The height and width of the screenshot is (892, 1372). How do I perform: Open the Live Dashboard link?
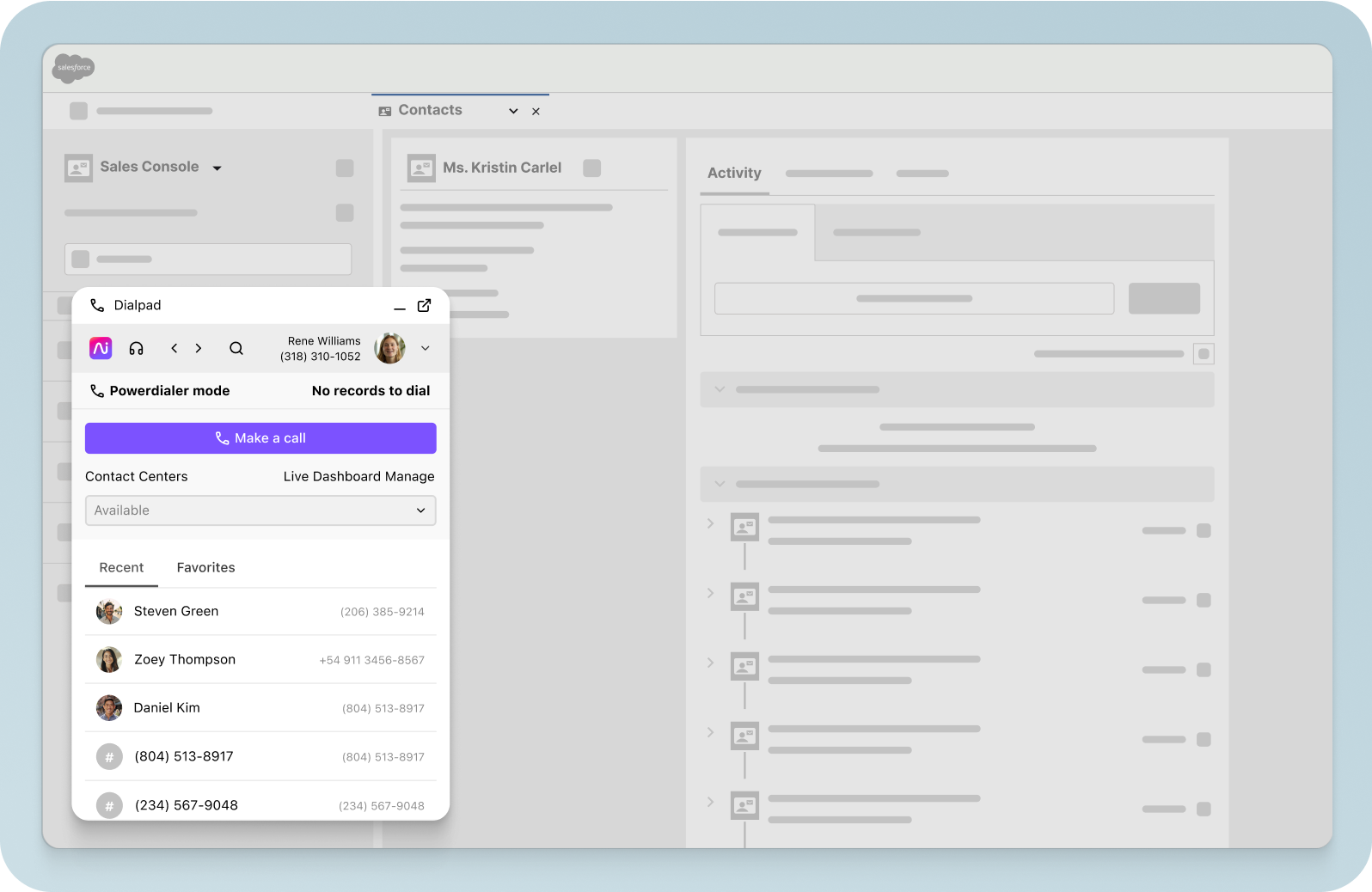332,476
